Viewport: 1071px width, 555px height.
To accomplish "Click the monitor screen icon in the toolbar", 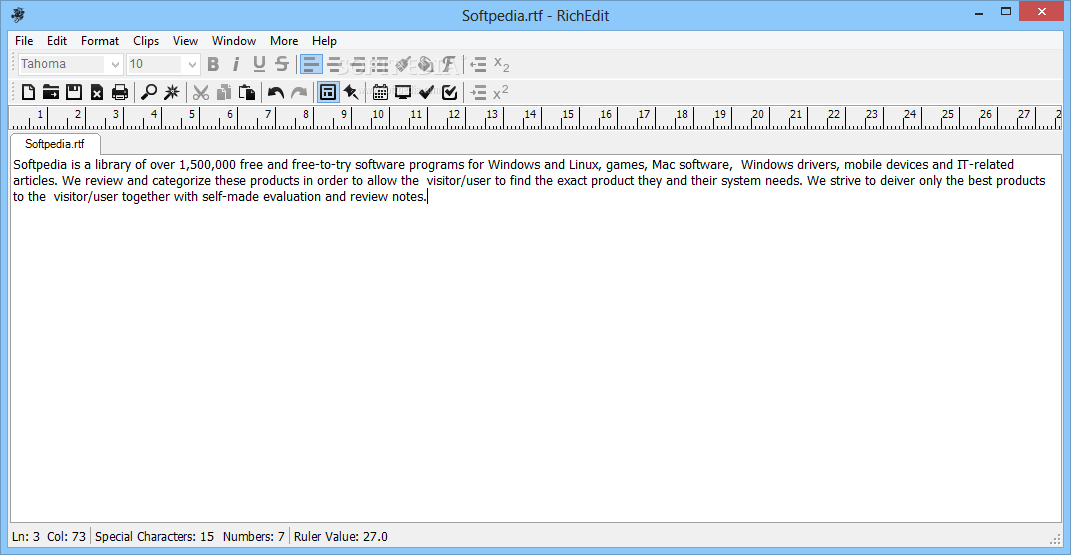I will tap(404, 92).
